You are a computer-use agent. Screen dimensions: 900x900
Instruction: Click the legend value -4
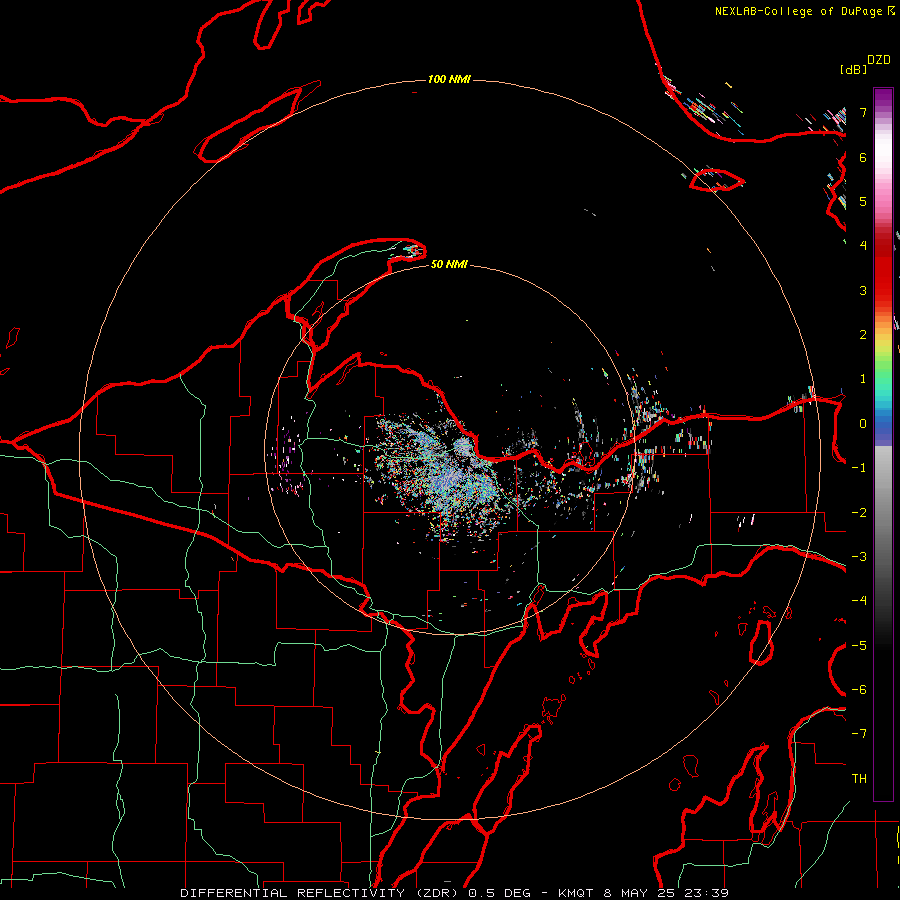859,601
